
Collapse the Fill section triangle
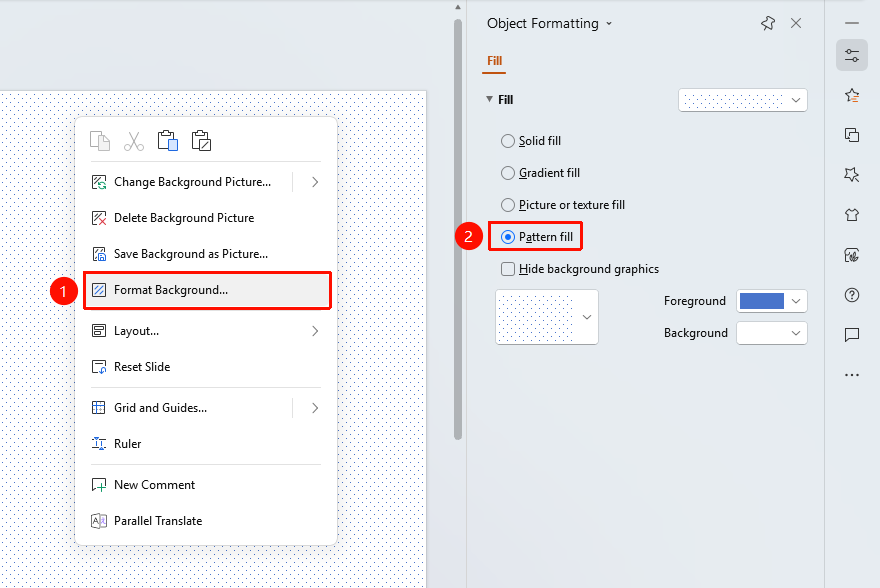point(489,99)
